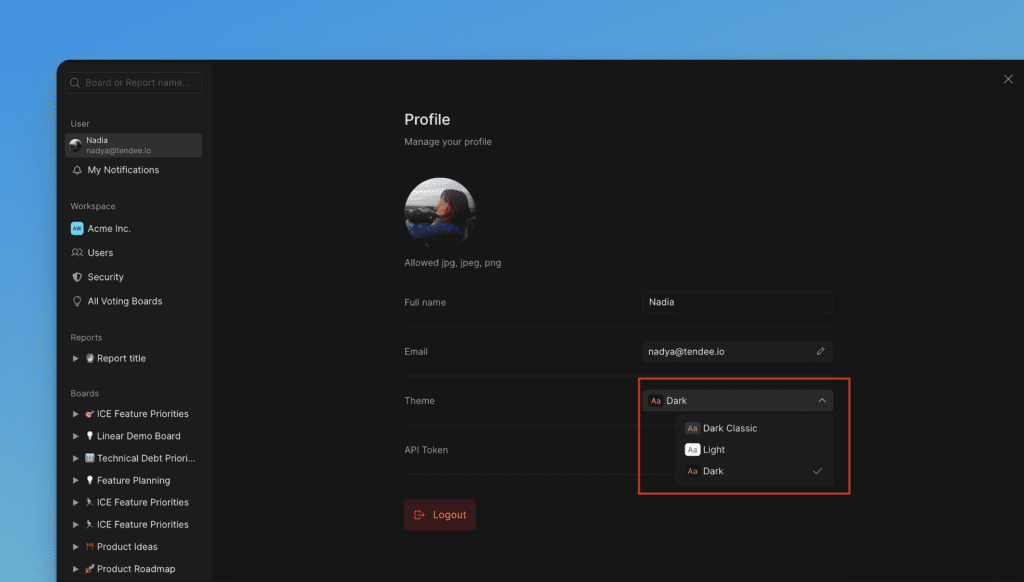The height and width of the screenshot is (582, 1024).
Task: Click the Acme Inc. workspace logo icon
Action: tap(77, 228)
